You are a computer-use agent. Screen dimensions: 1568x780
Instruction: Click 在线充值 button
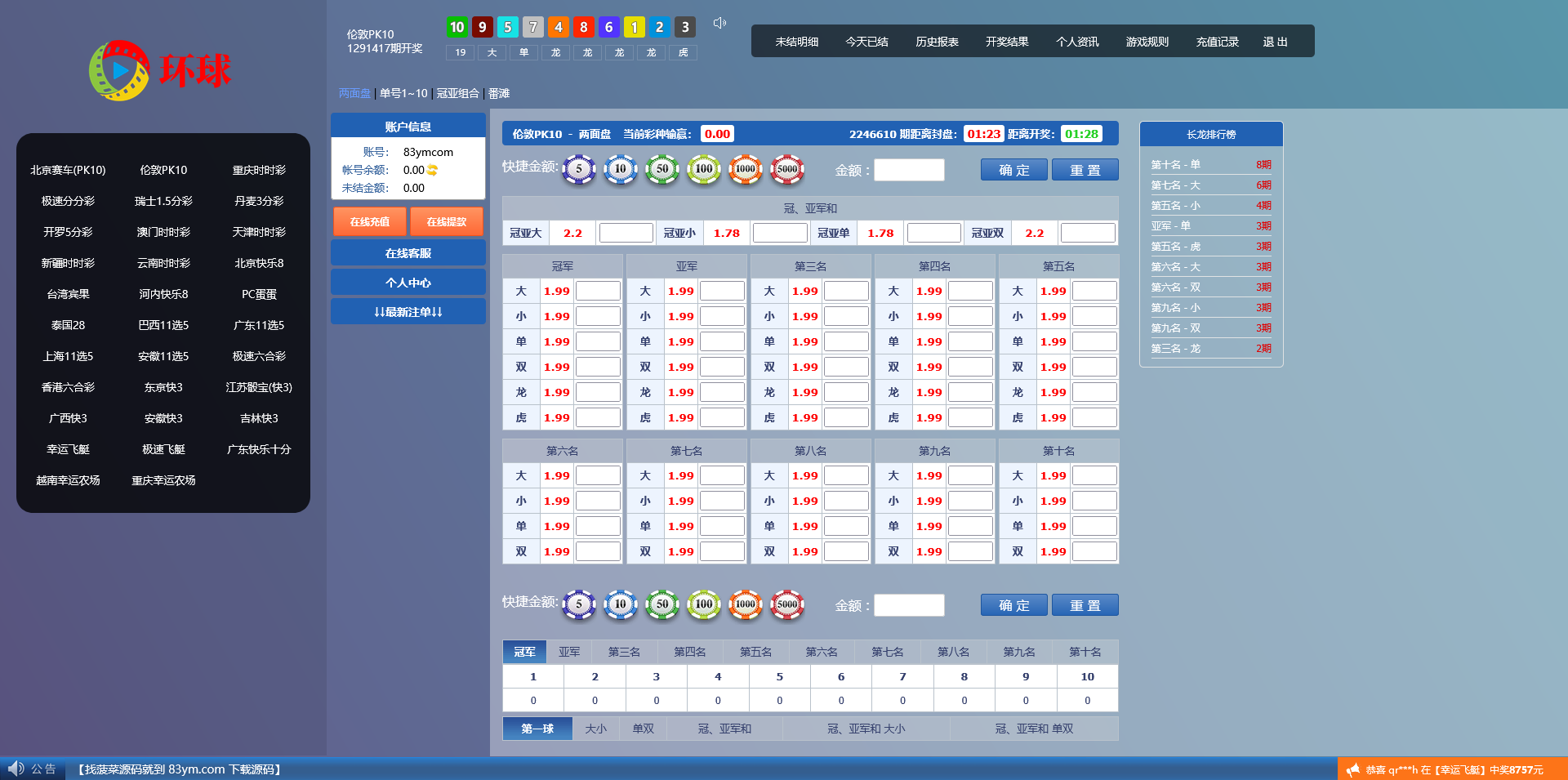370,221
